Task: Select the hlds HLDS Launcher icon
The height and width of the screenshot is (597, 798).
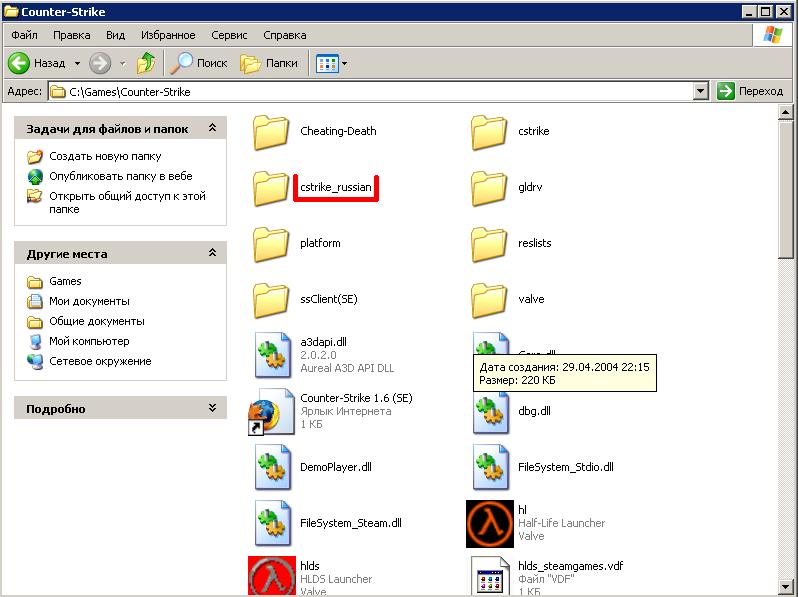Action: point(271,575)
